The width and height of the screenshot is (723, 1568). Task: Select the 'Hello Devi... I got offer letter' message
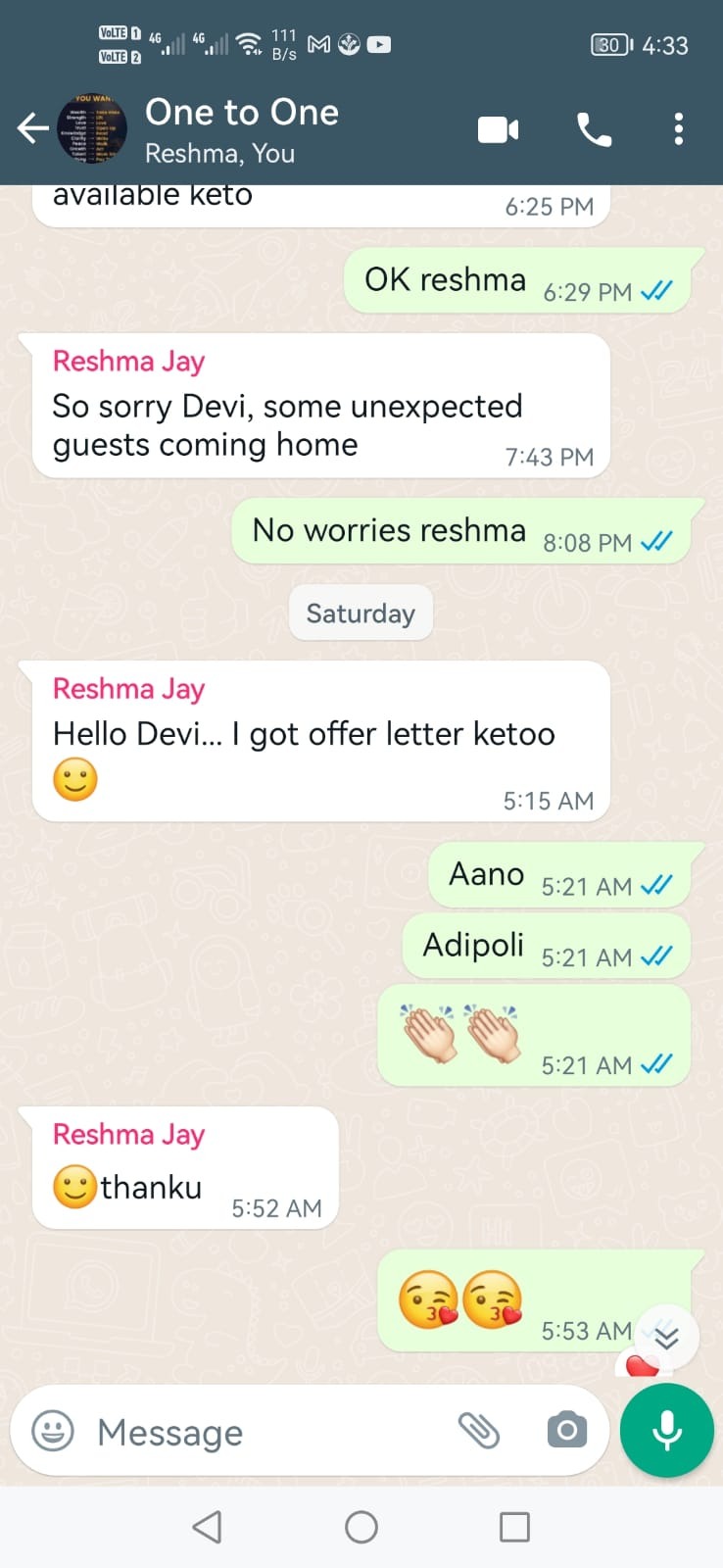coord(321,741)
